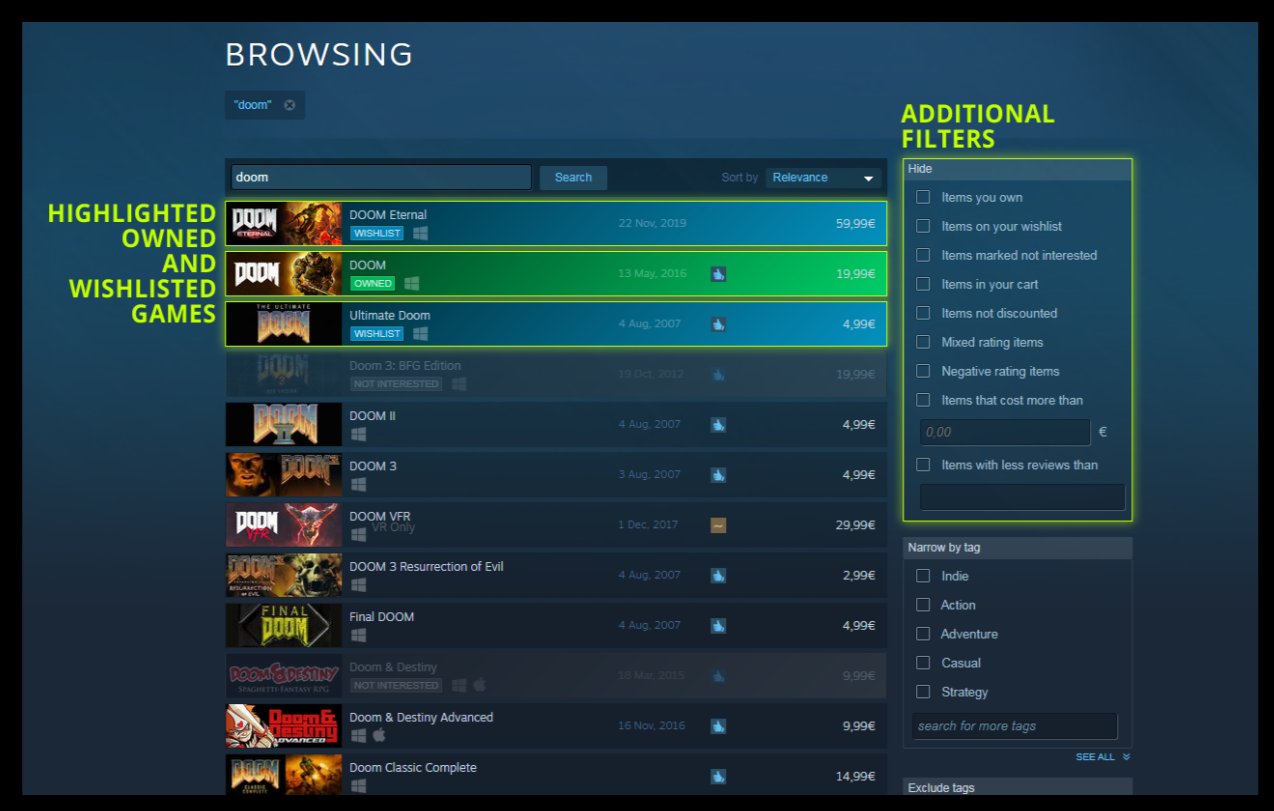Click the search term input field
This screenshot has height=811, width=1274.
[x=381, y=177]
